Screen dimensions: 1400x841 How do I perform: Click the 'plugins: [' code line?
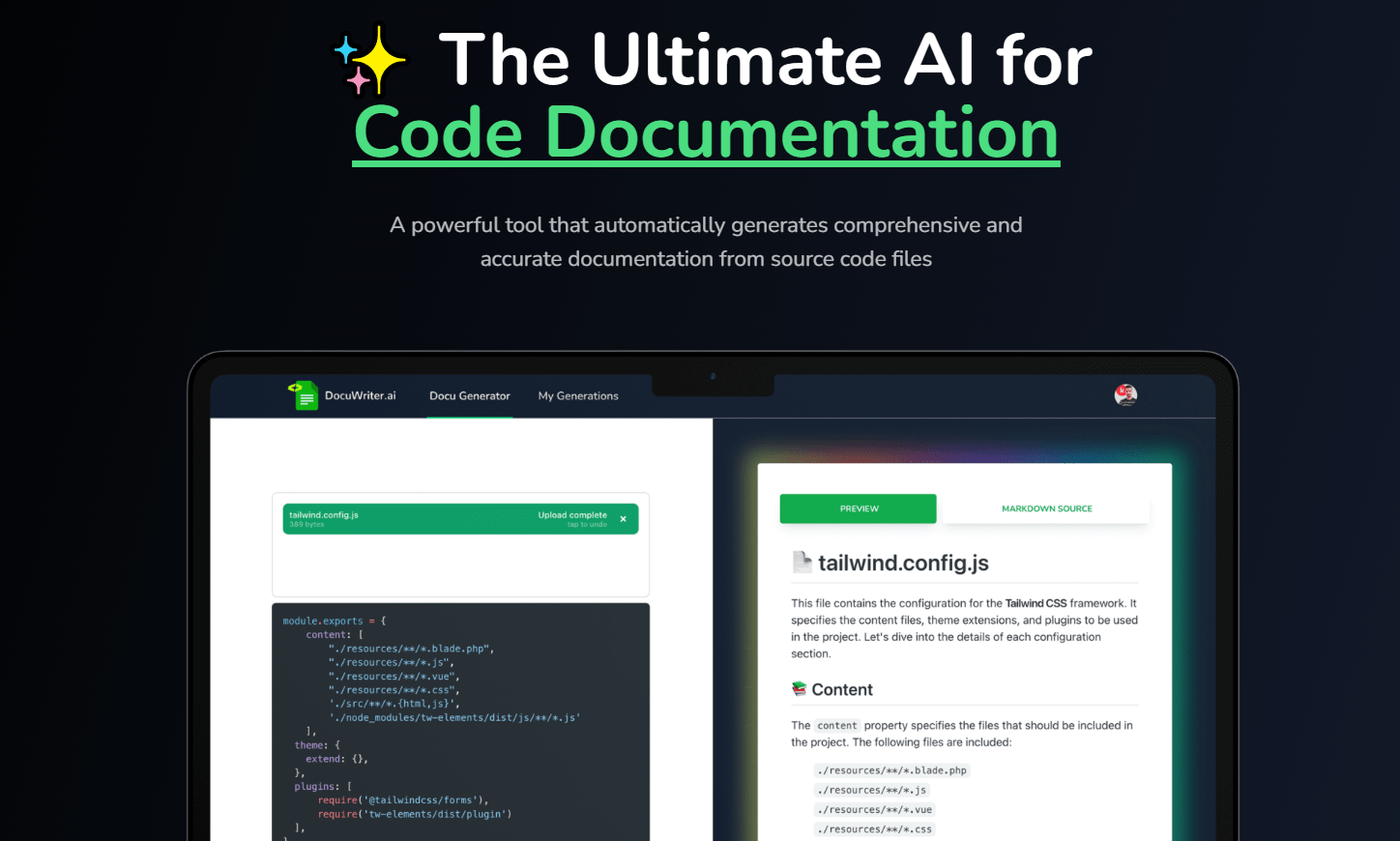click(323, 787)
